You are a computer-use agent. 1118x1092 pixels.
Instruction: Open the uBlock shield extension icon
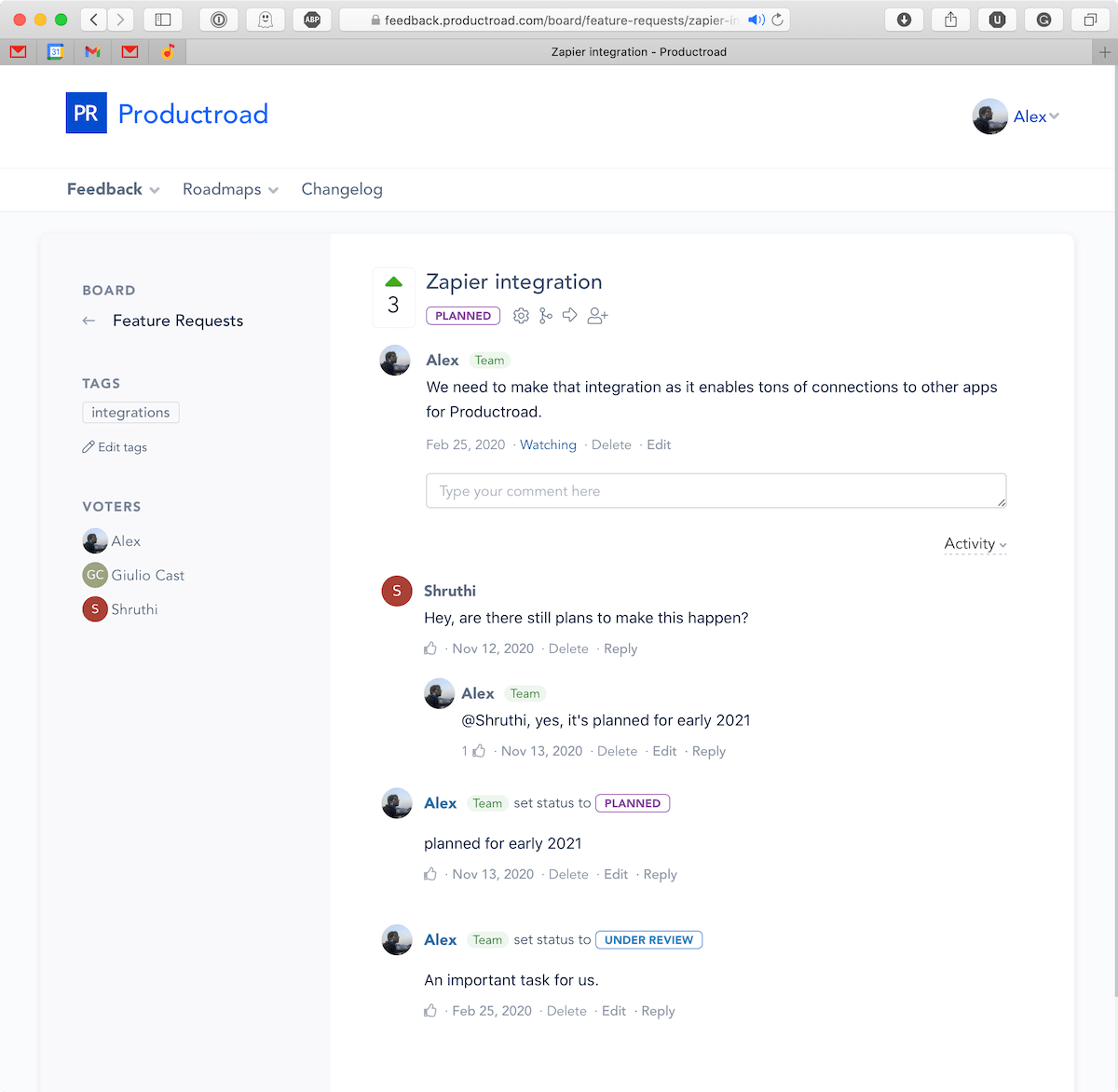pyautogui.click(x=997, y=20)
